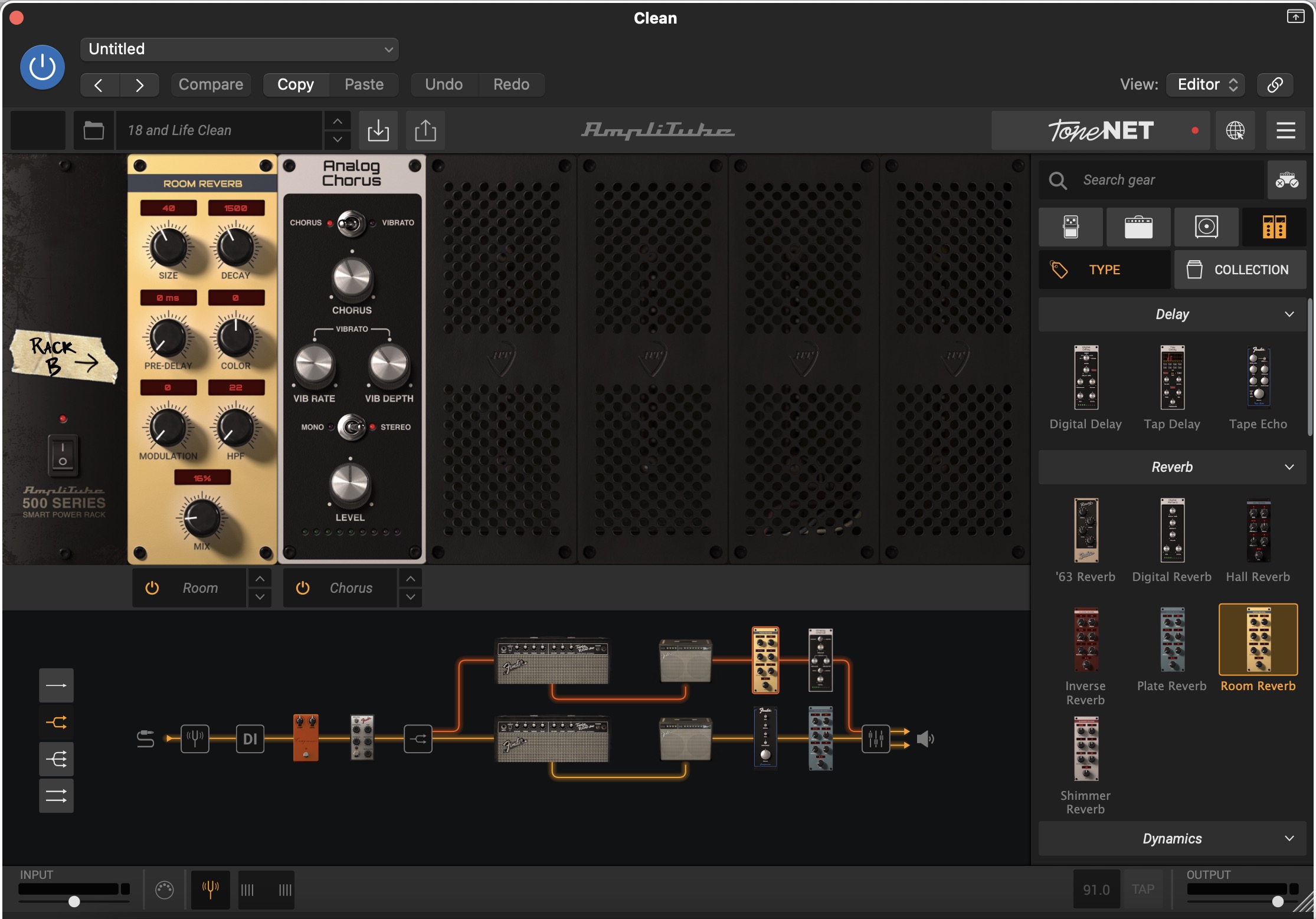The width and height of the screenshot is (1316, 919).
Task: Click the Search gear input field
Action: coord(1151,180)
